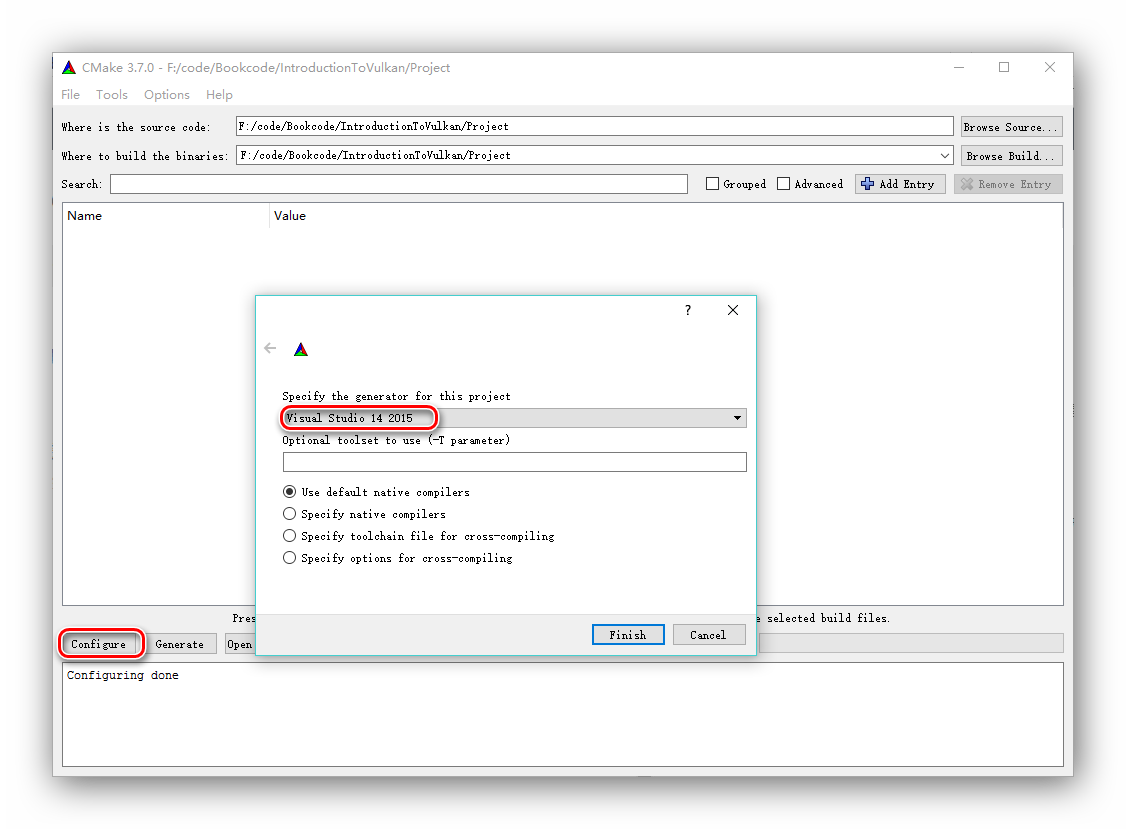The image size is (1126, 829).
Task: Click the 'Where is the source code:' label
Action: click(136, 127)
